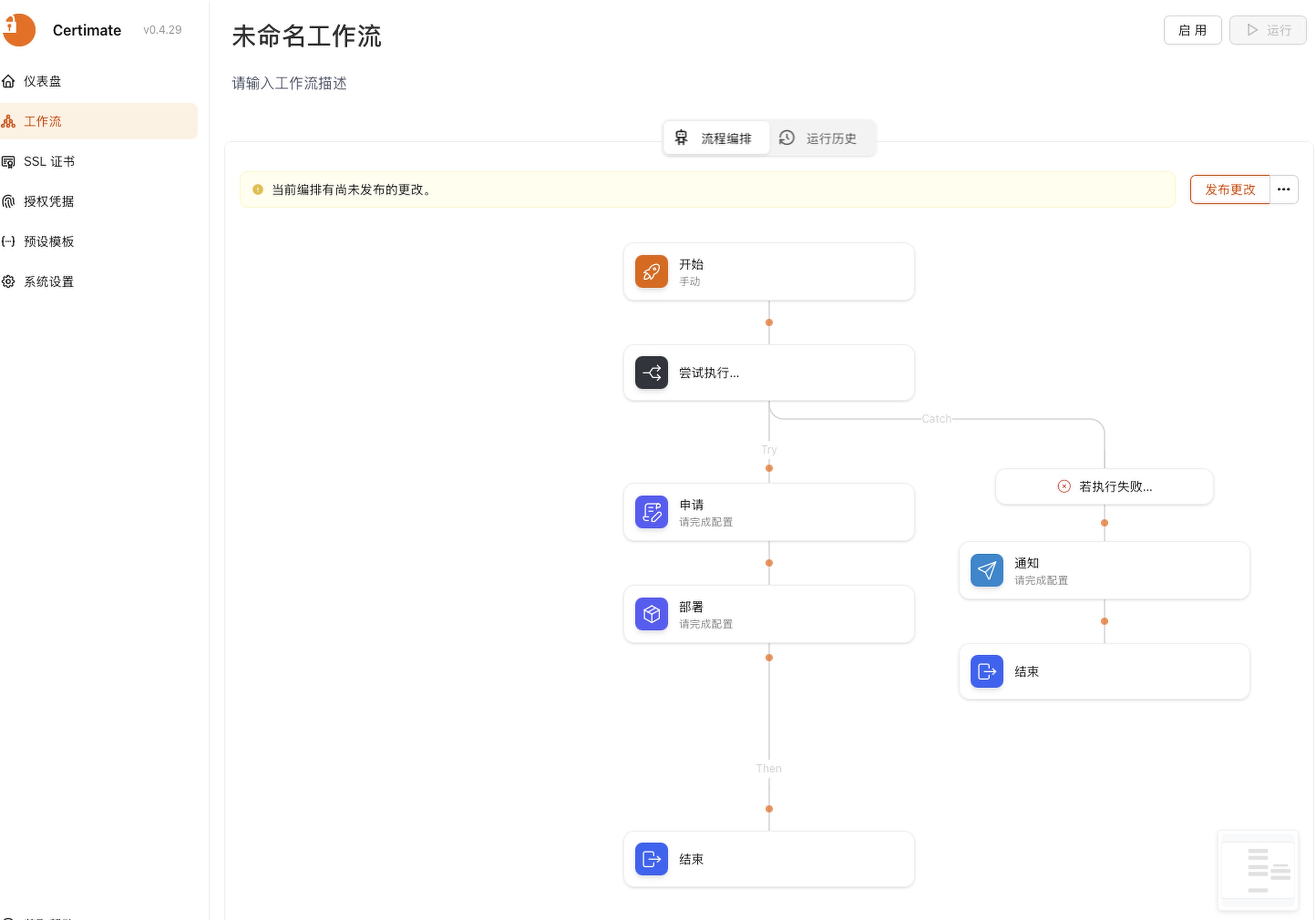Click add-node dot below 部署 node
The height and width of the screenshot is (920, 1316).
pyautogui.click(x=769, y=658)
